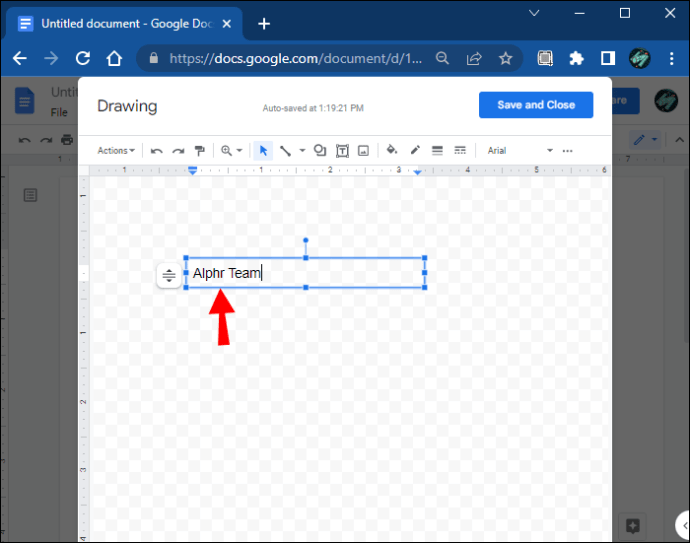Click the Save and Close button
This screenshot has height=543, width=690.
(x=535, y=105)
